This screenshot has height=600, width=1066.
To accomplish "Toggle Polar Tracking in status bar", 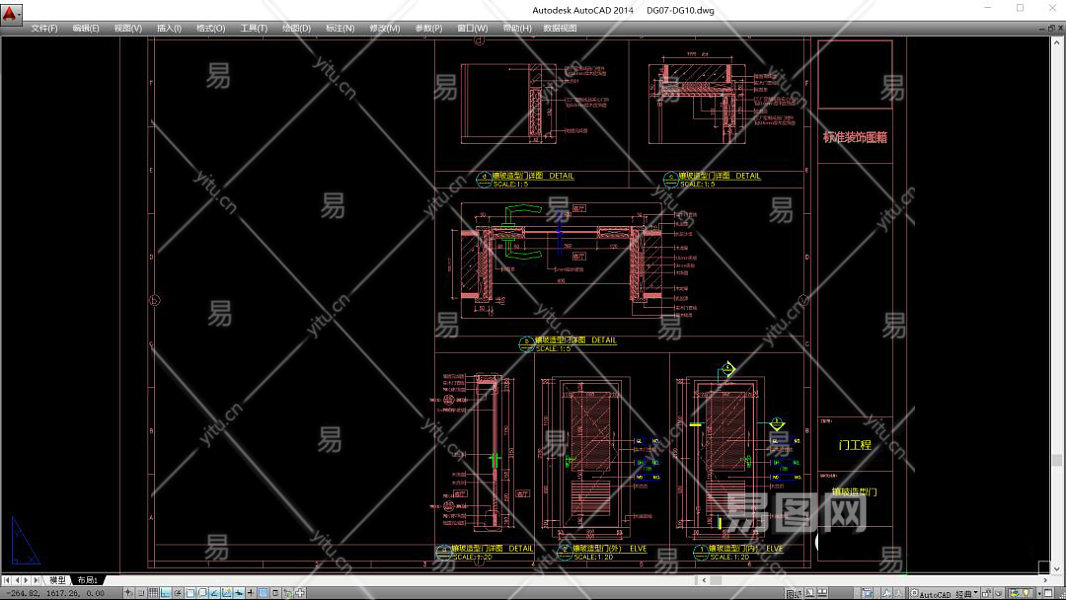I will tap(178, 593).
